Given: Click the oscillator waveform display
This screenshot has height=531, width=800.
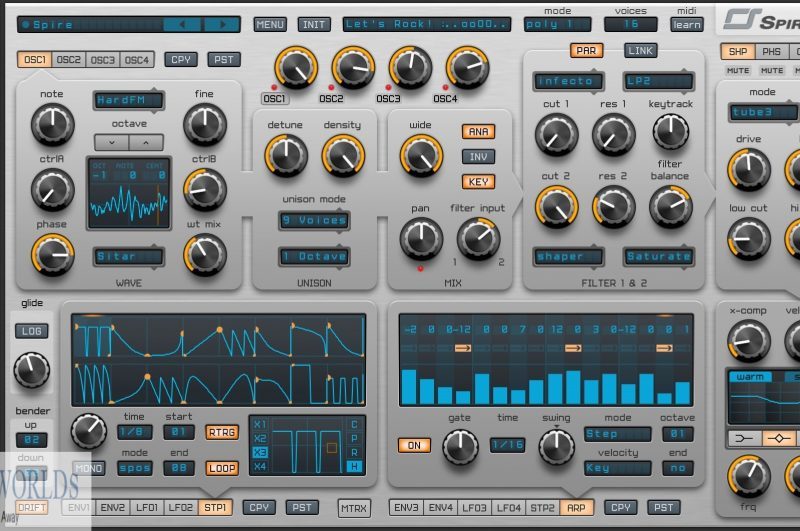Looking at the screenshot, I should (x=129, y=193).
